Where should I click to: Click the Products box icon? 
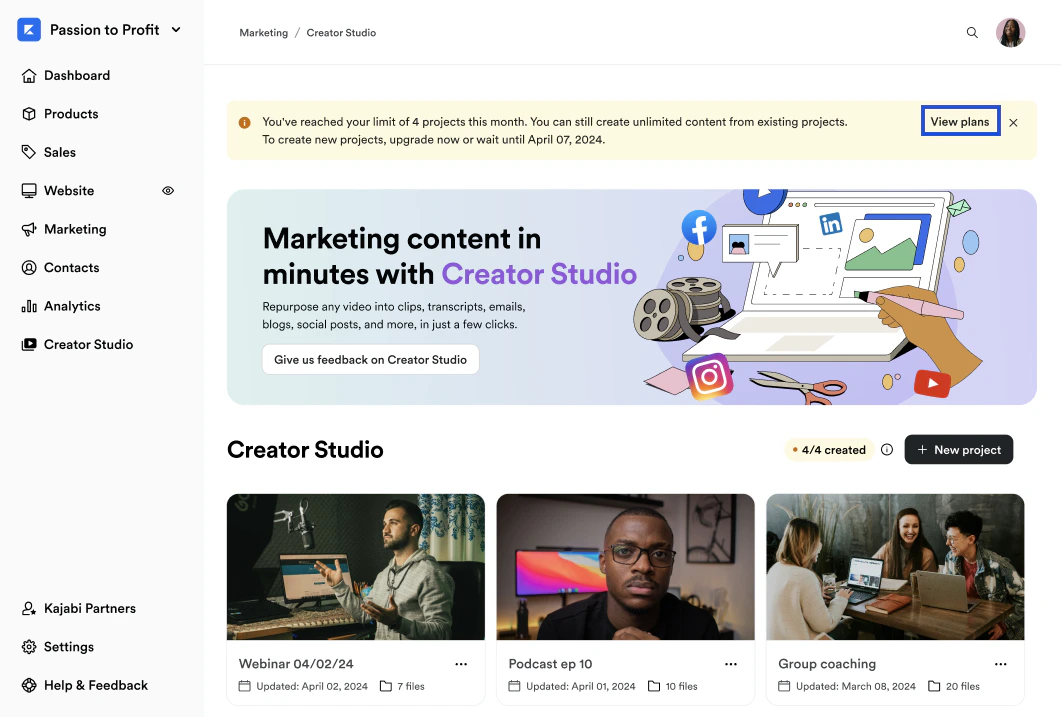click(29, 114)
